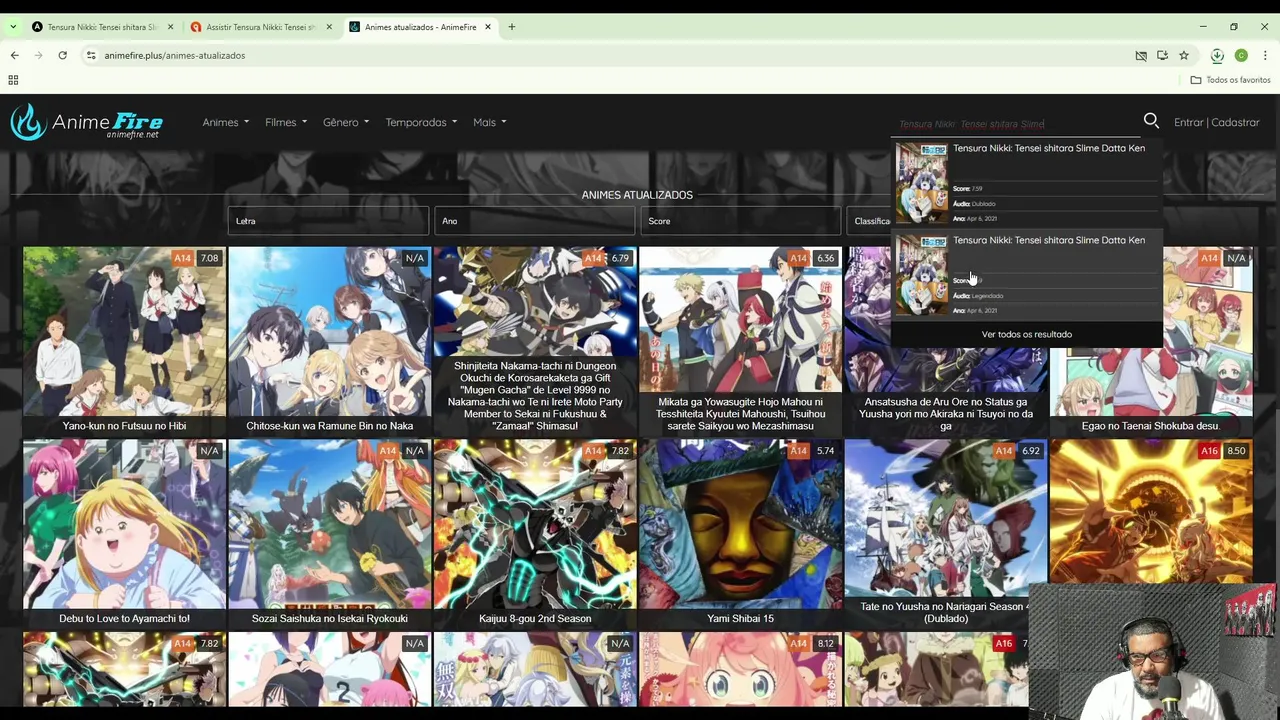This screenshot has width=1280, height=720.
Task: Expand the Gênero menu
Action: click(346, 122)
